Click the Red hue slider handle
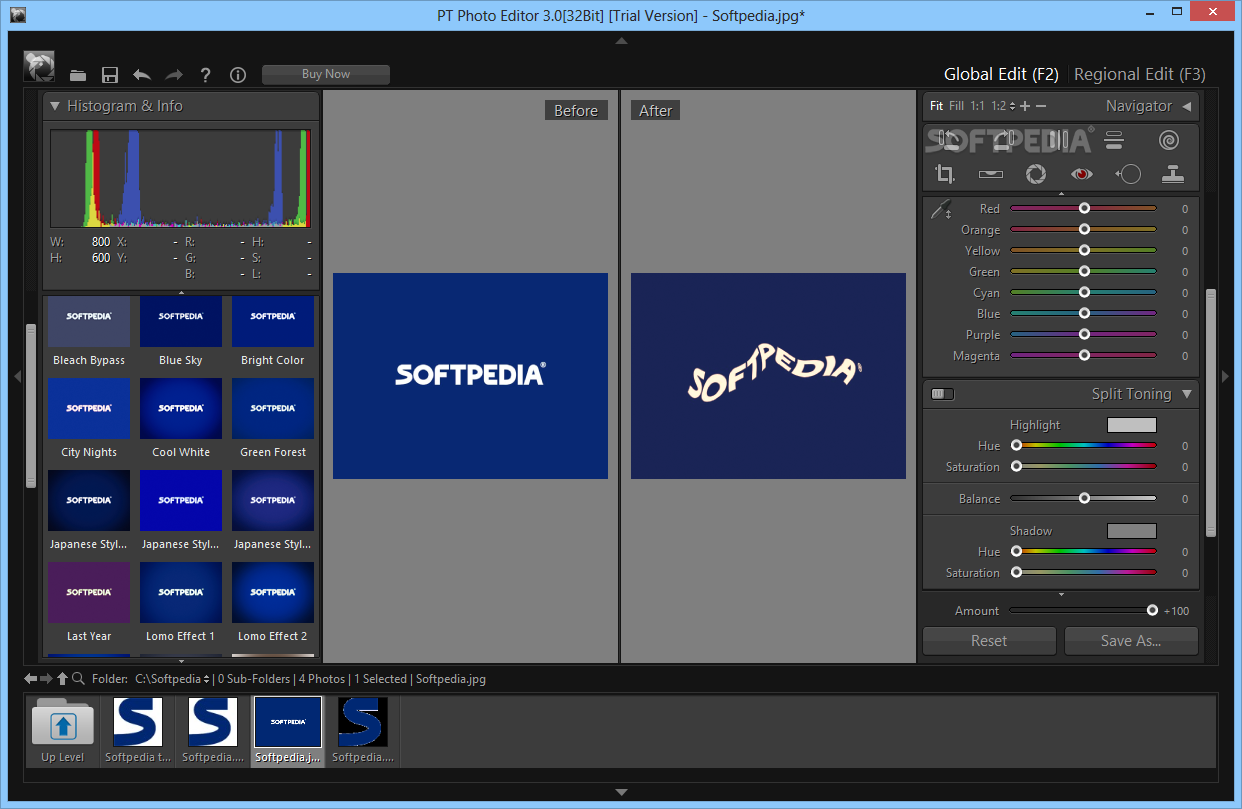Screen dimensions: 1242x809 (1084, 208)
